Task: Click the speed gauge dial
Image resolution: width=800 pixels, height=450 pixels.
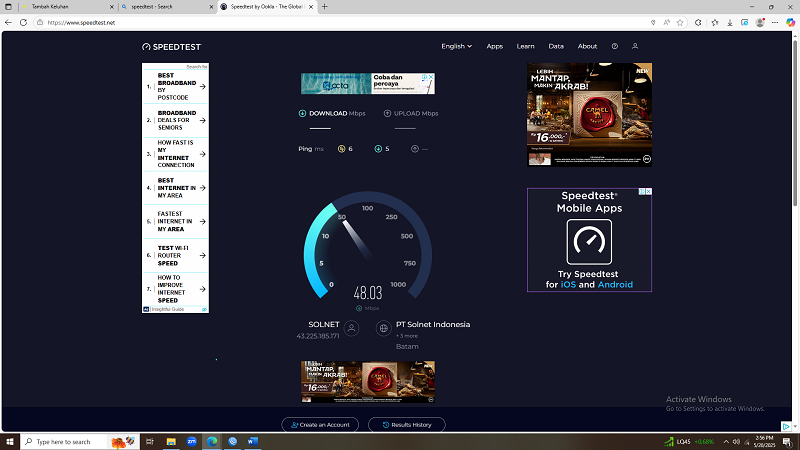Action: click(x=368, y=245)
